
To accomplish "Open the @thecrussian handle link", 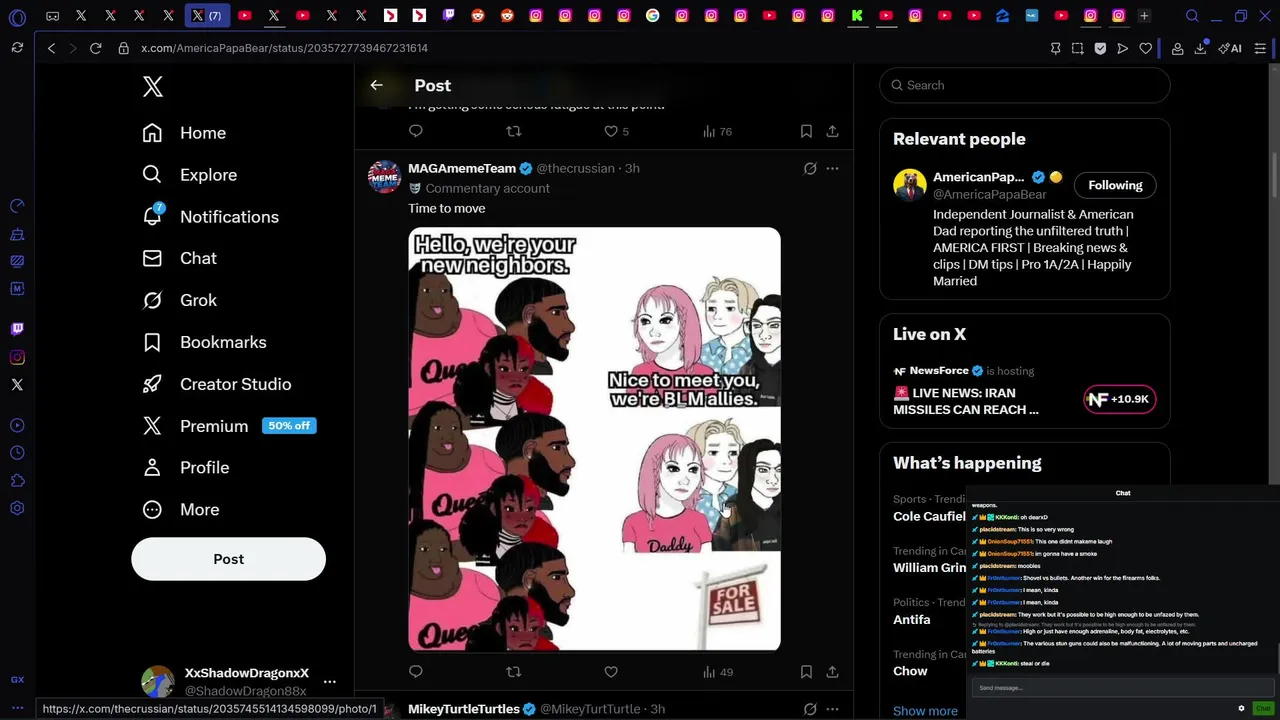I will (x=575, y=168).
